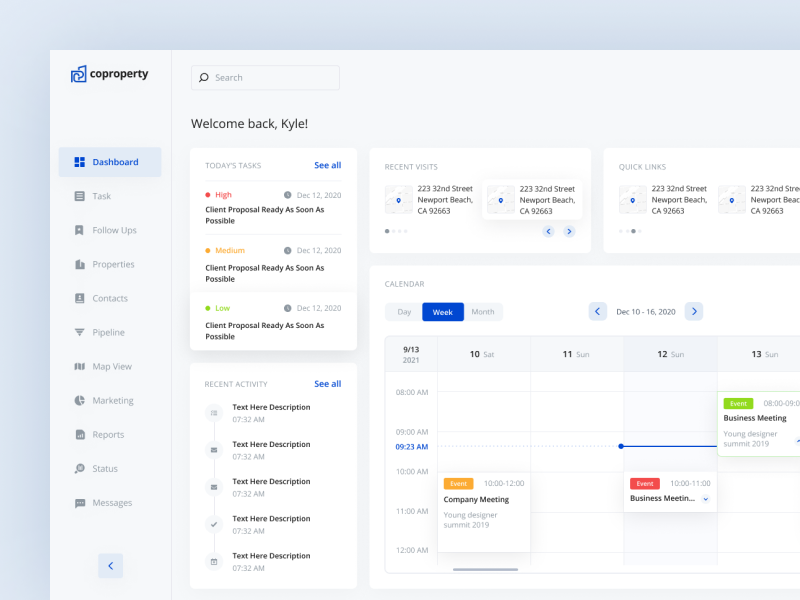Open Messages from sidebar
The height and width of the screenshot is (600, 800).
pos(110,503)
